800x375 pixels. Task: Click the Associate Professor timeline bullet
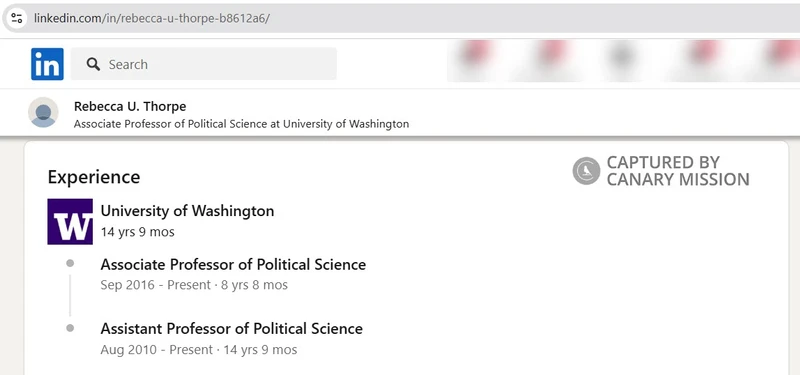click(x=70, y=263)
